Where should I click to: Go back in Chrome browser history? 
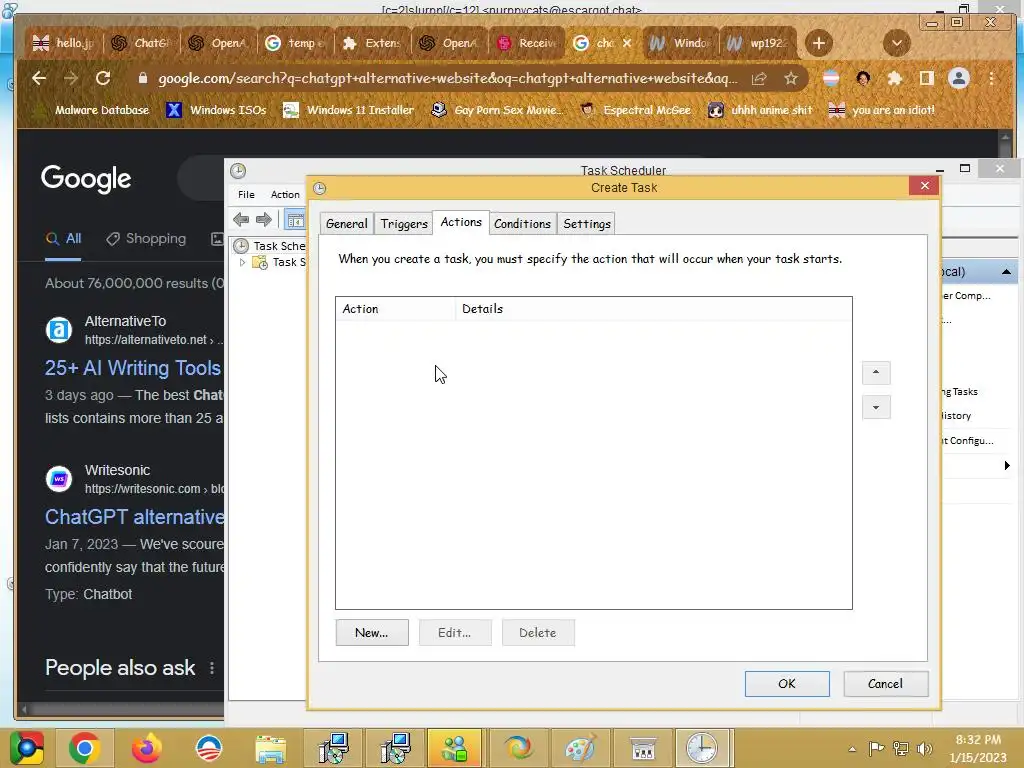point(39,79)
